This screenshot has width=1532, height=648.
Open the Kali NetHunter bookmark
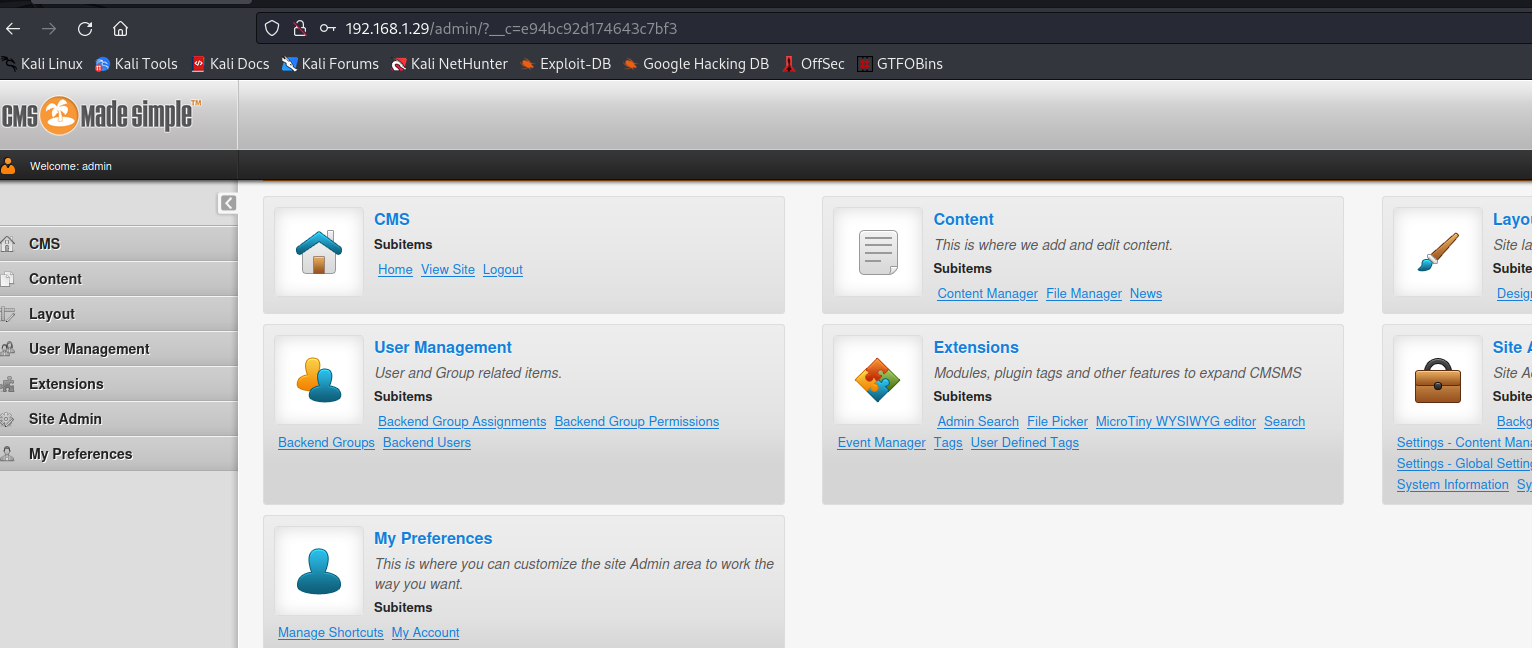[x=450, y=64]
